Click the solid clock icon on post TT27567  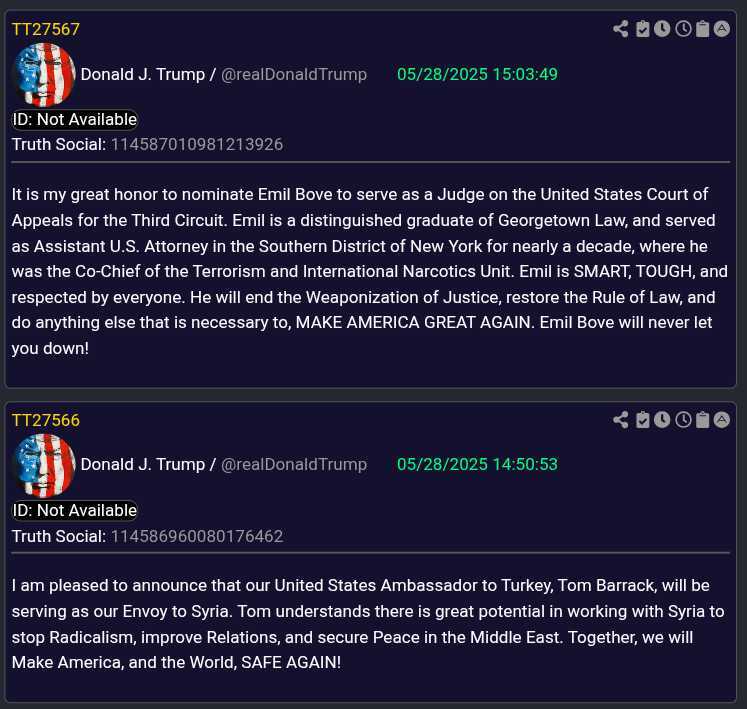coord(662,29)
